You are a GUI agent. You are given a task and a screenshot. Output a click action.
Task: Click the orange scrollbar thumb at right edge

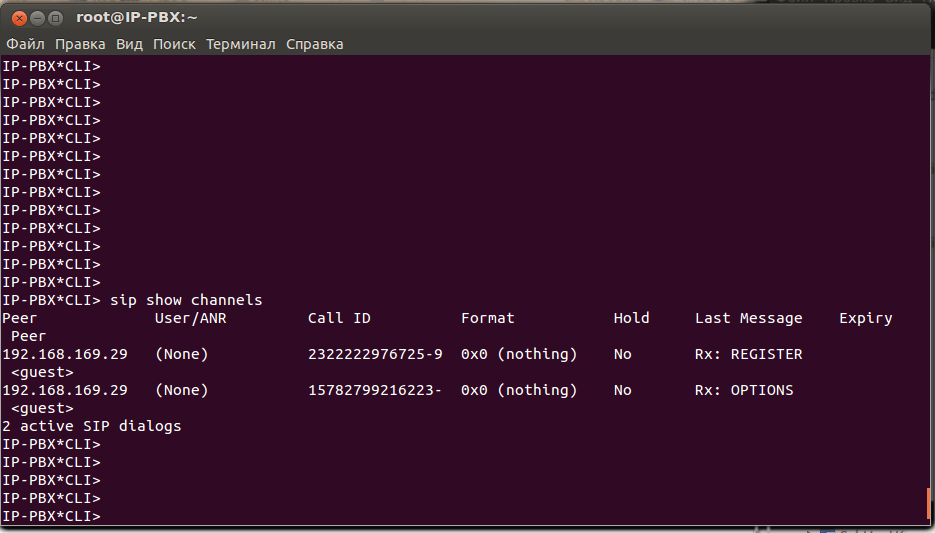930,504
